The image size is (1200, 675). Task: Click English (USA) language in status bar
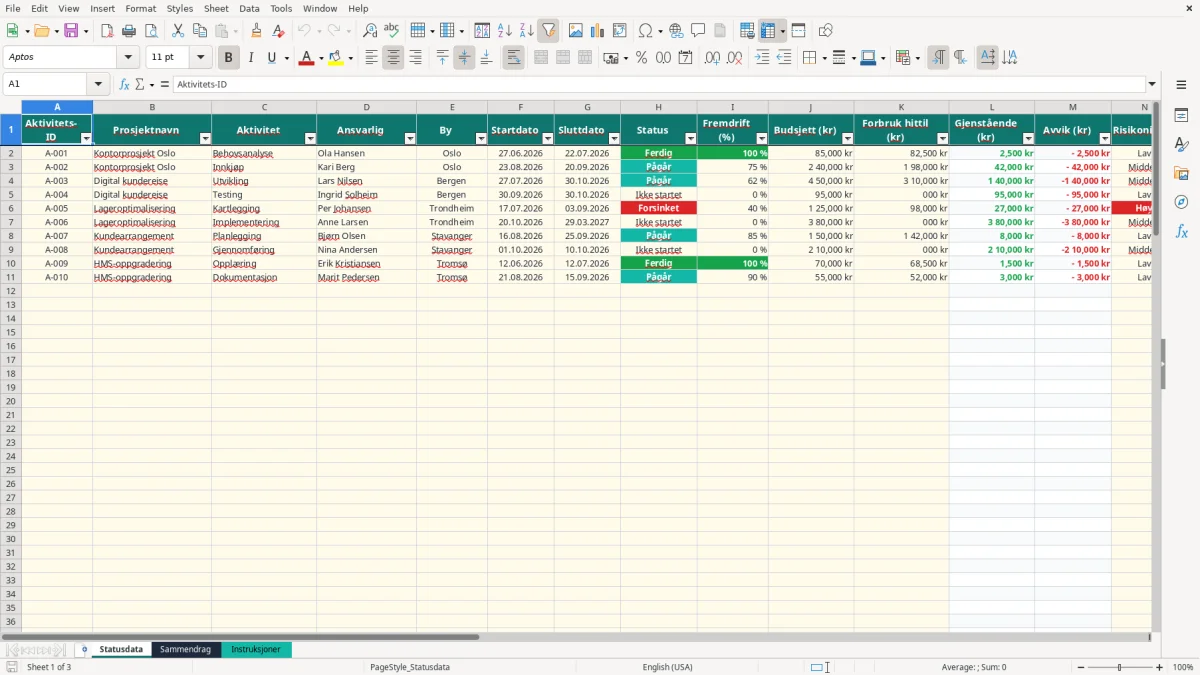667,667
